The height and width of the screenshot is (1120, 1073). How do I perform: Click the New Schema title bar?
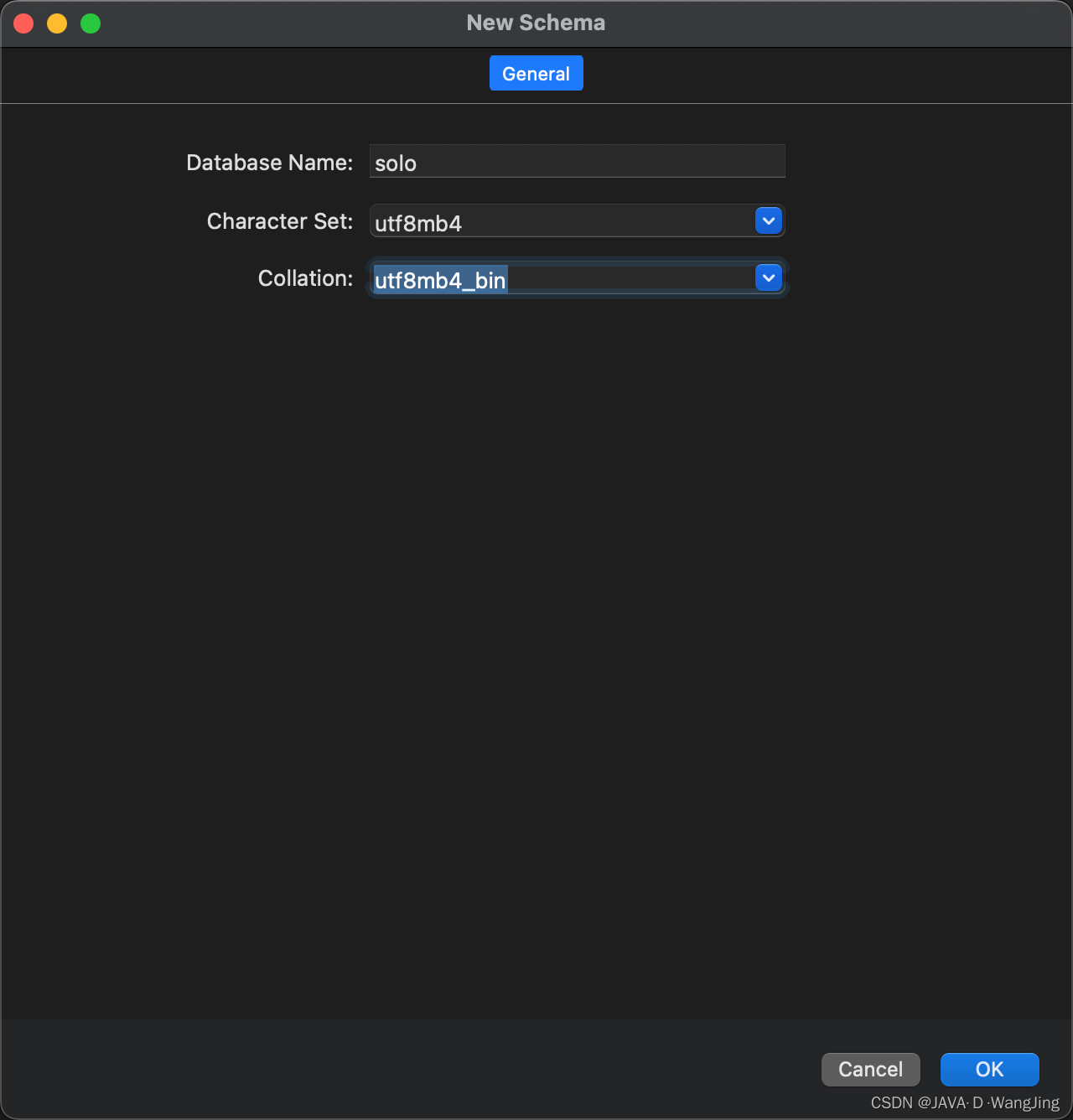[536, 23]
